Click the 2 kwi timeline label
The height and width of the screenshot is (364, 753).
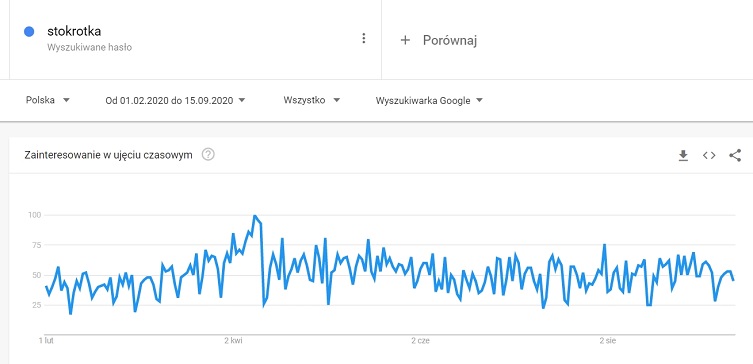point(233,341)
